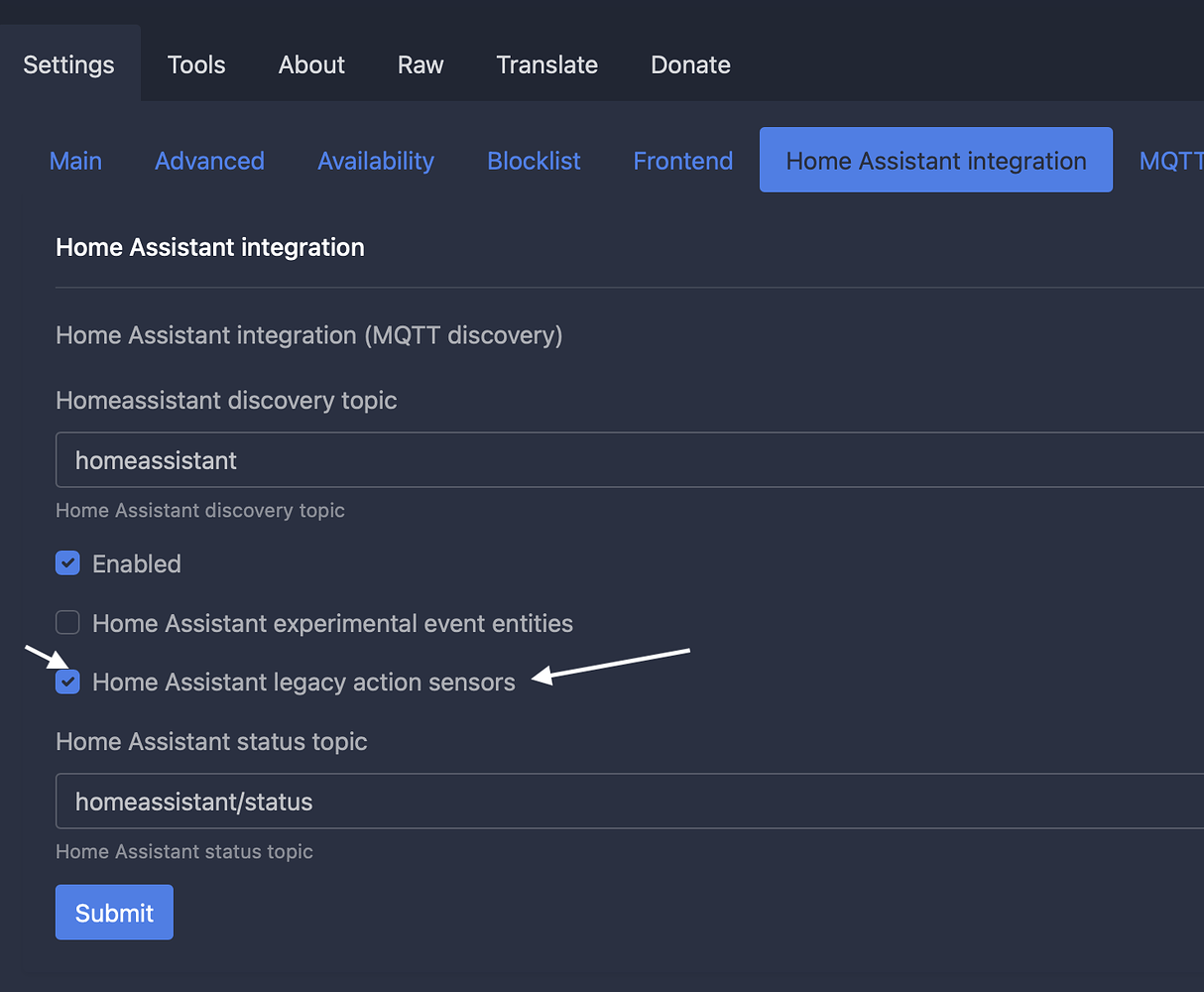Viewport: 1204px width, 992px height.
Task: Switch to the Advanced settings tab
Action: click(x=209, y=161)
